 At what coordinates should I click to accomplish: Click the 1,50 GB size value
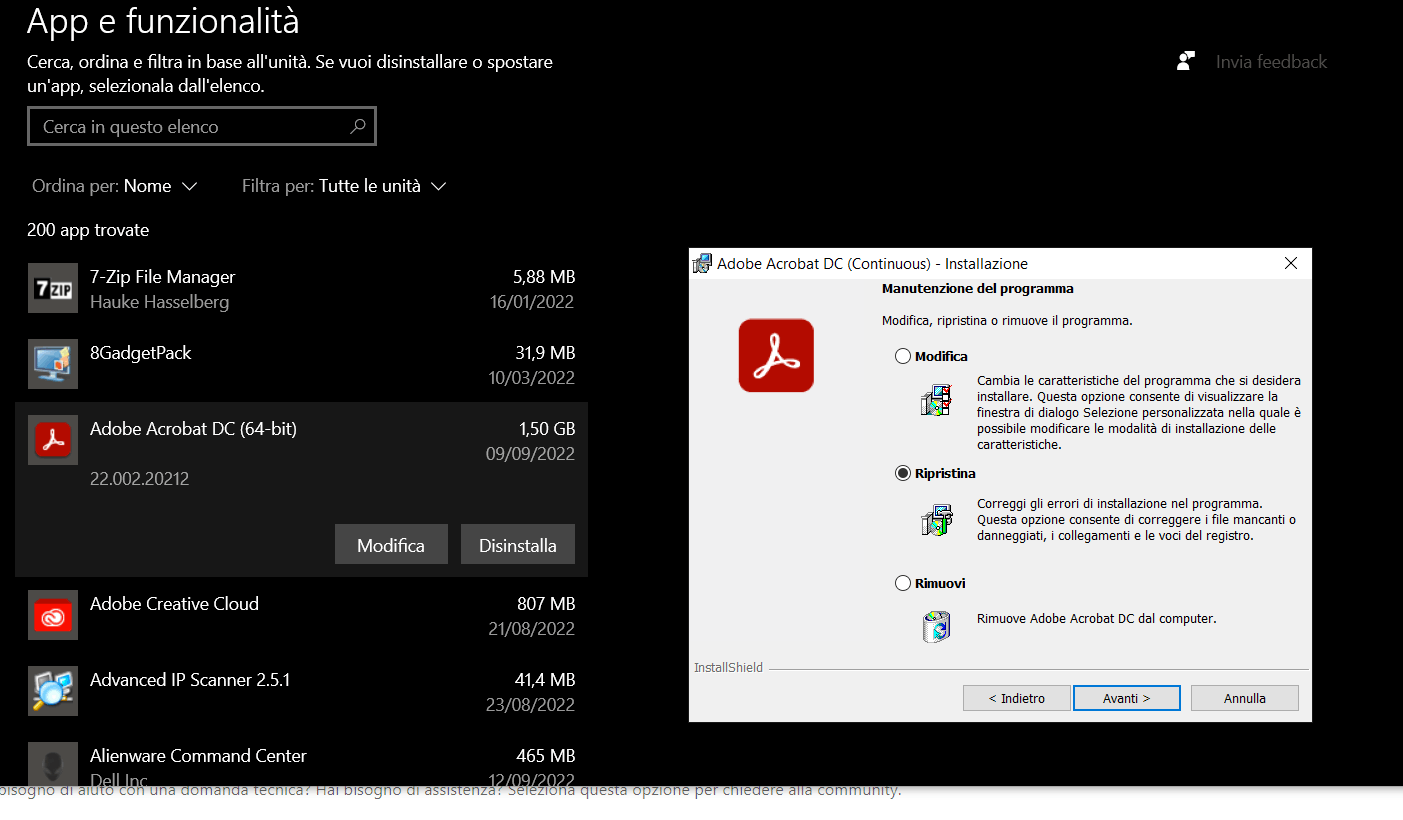click(547, 429)
